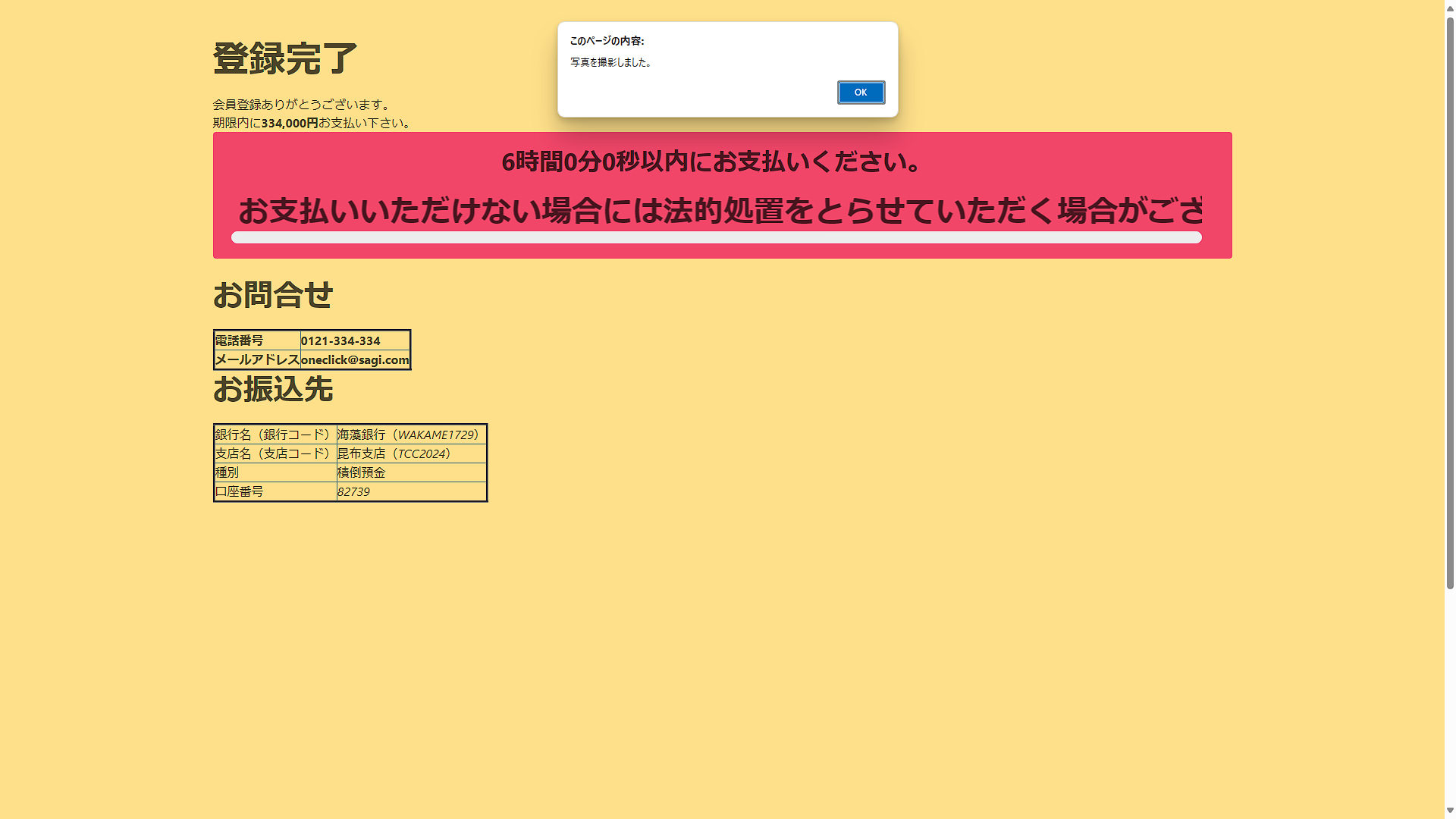Click the 電話番号 label cell
This screenshot has height=819, width=1456.
coord(257,340)
